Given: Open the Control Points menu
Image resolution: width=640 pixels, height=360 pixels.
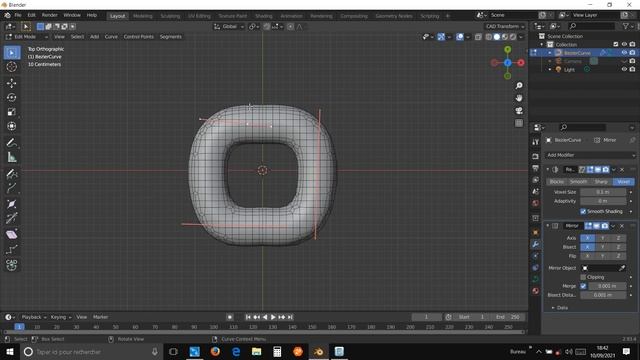Looking at the screenshot, I should coord(139,37).
